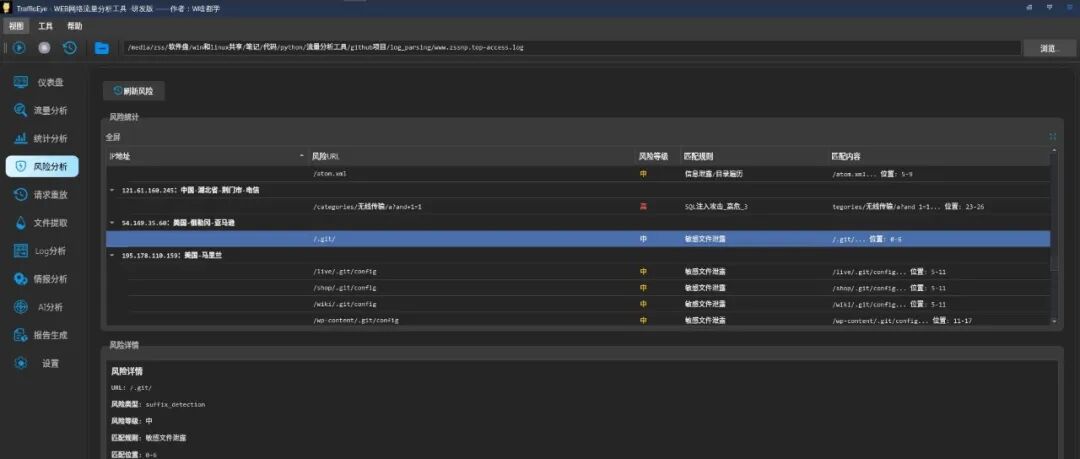Click the 报告生成 document icon

[21, 335]
